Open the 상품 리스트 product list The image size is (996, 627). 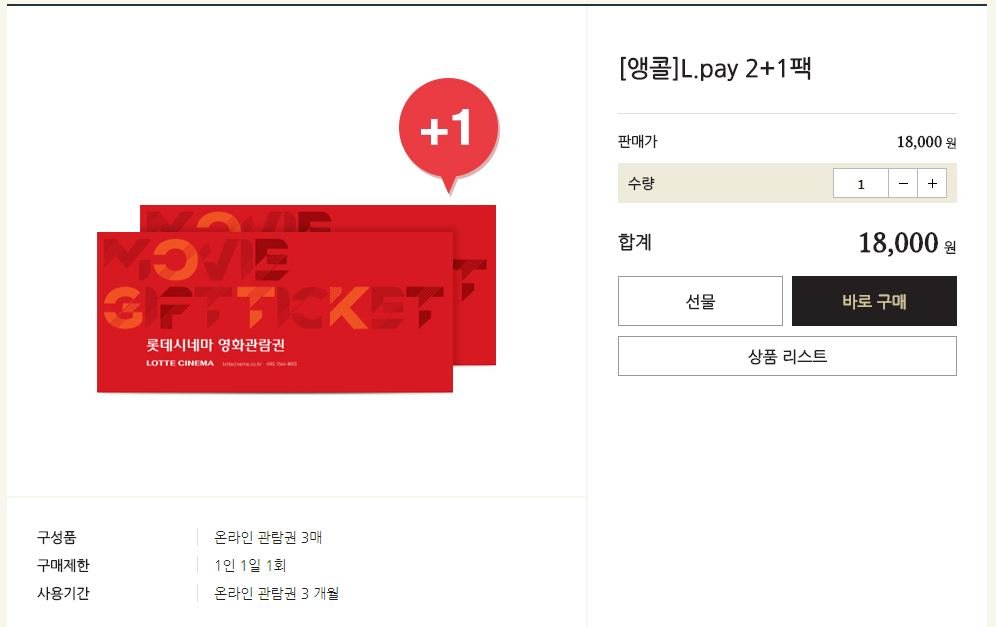click(x=787, y=356)
